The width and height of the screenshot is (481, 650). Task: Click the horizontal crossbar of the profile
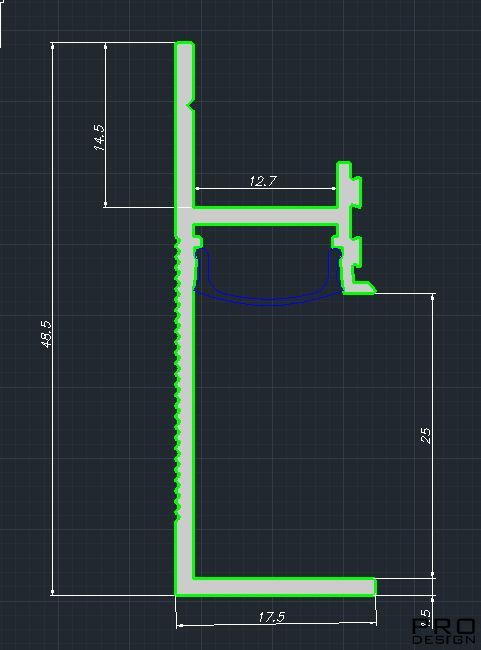click(x=265, y=216)
